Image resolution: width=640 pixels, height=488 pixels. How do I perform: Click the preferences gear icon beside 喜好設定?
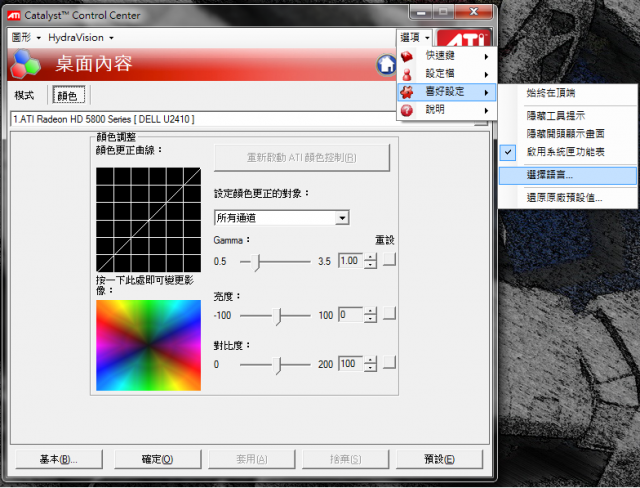click(x=407, y=92)
